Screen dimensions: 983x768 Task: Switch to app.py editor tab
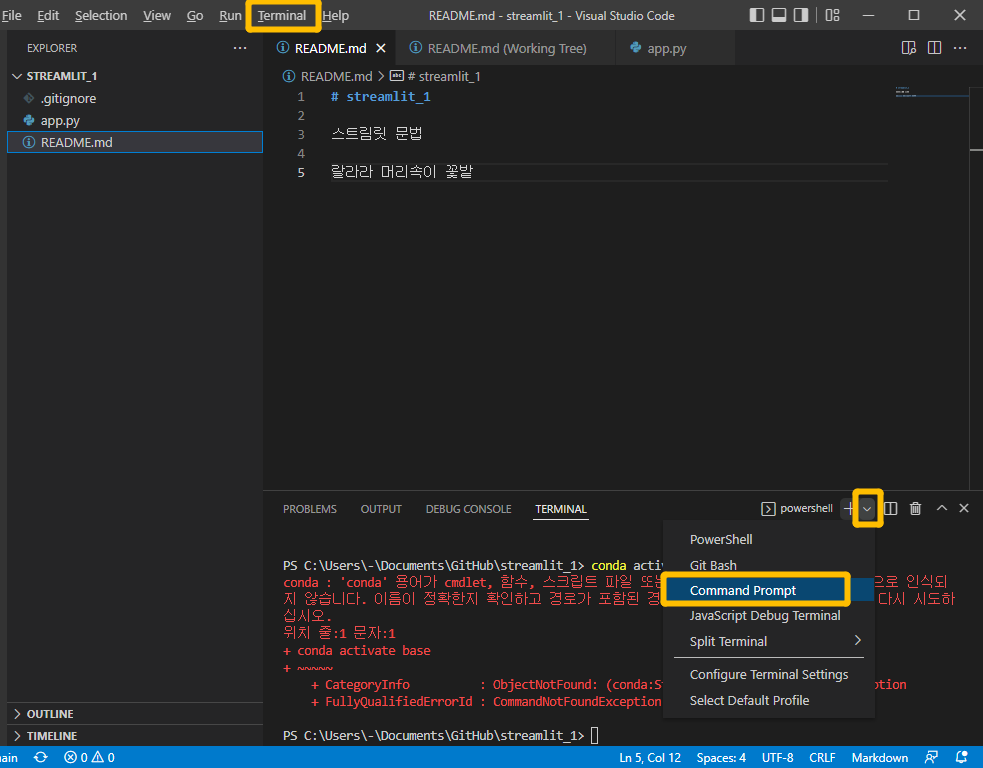pyautogui.click(x=676, y=48)
